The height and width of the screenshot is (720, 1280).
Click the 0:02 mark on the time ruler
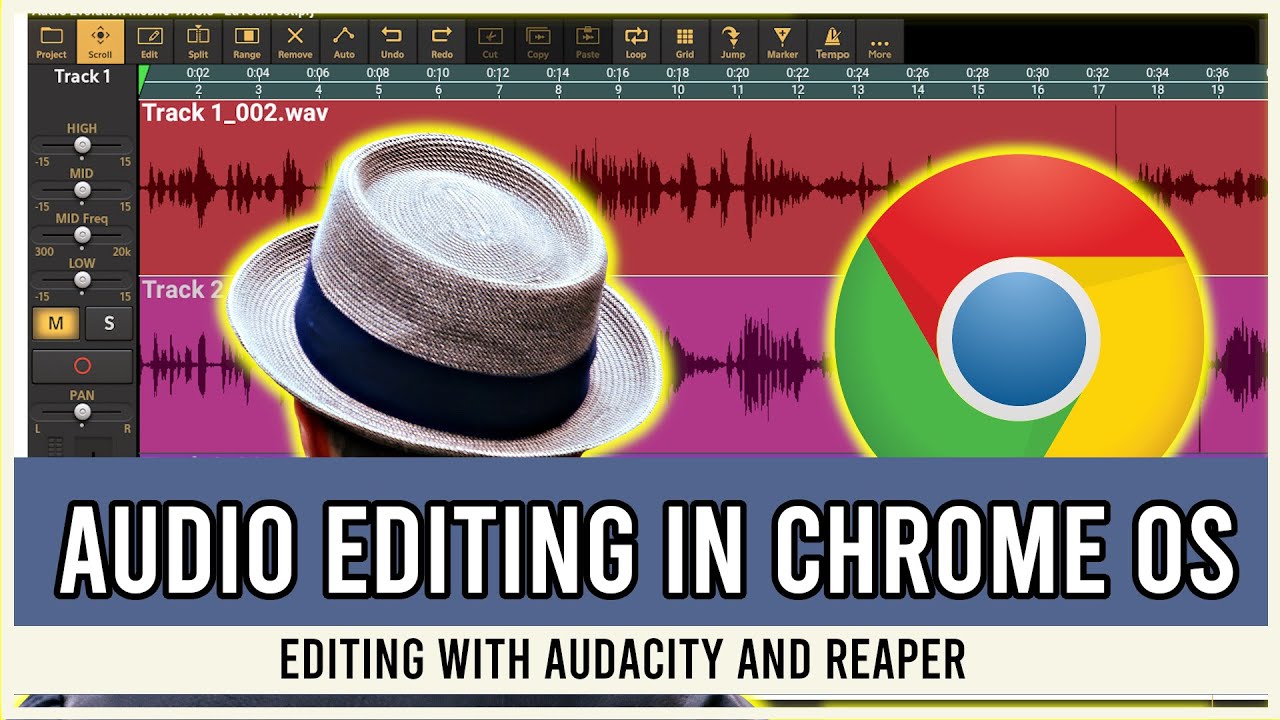[198, 73]
